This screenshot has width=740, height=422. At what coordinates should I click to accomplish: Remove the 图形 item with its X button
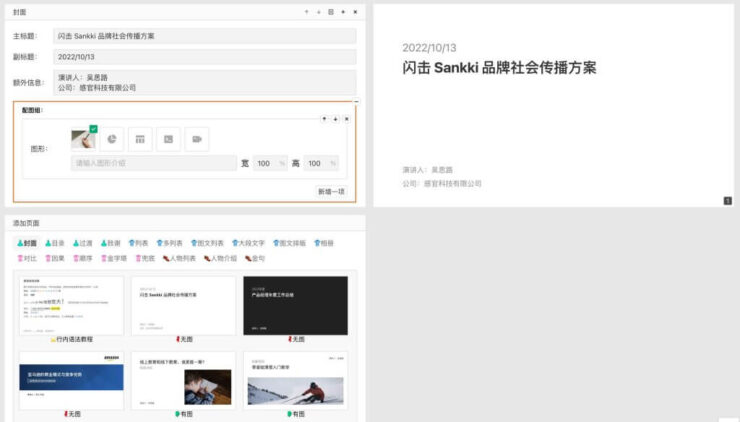[x=346, y=119]
